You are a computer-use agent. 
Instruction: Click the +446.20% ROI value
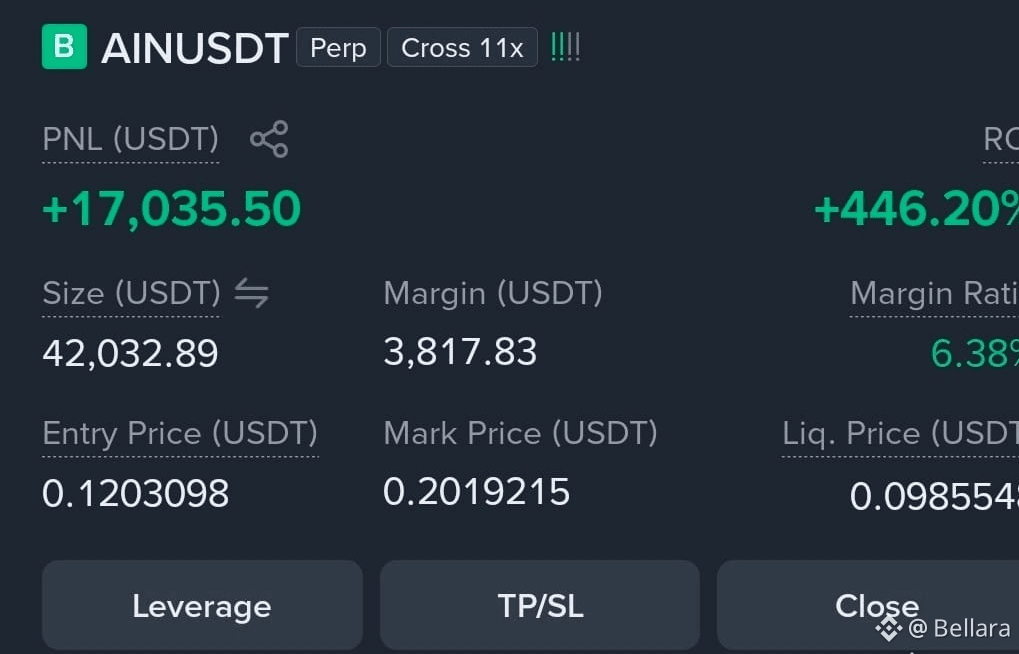point(916,209)
